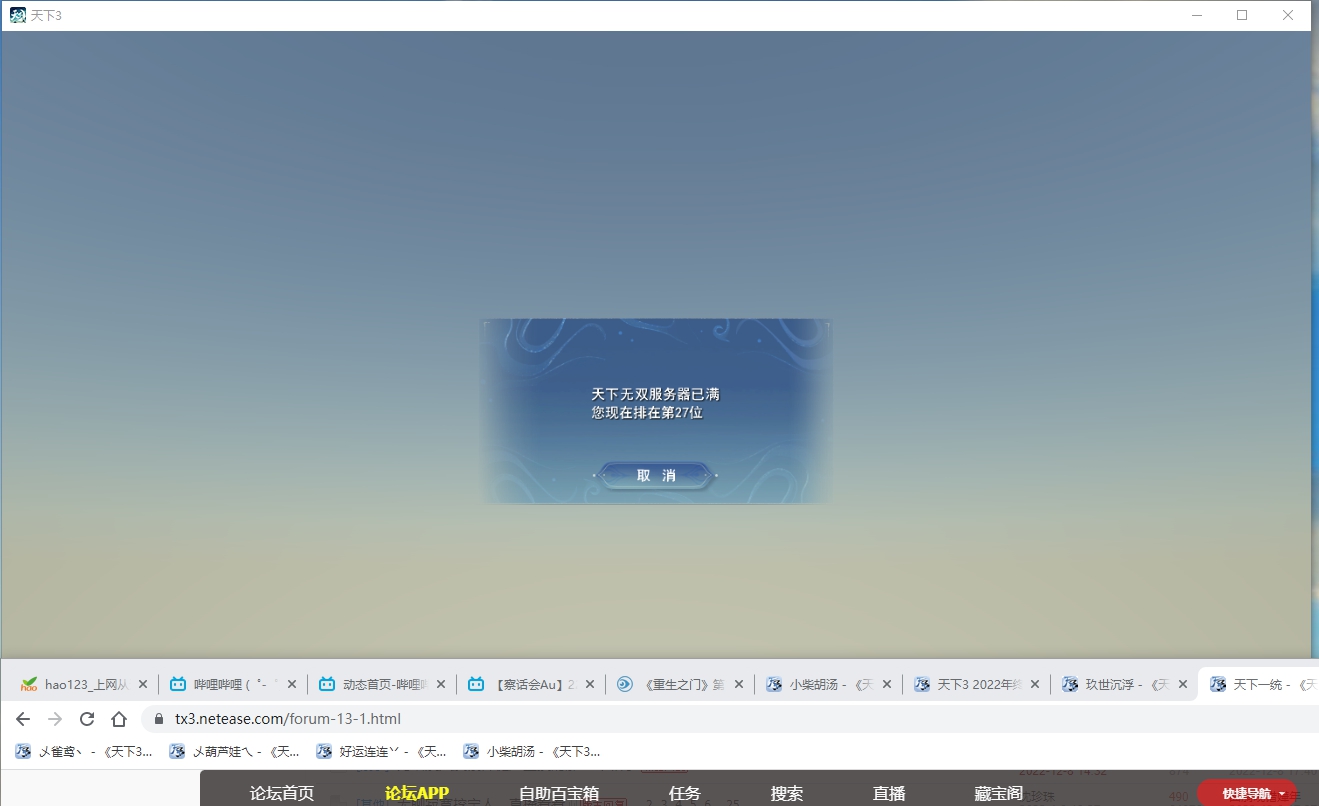Close the 天下3 game window
1319x806 pixels.
[1288, 15]
